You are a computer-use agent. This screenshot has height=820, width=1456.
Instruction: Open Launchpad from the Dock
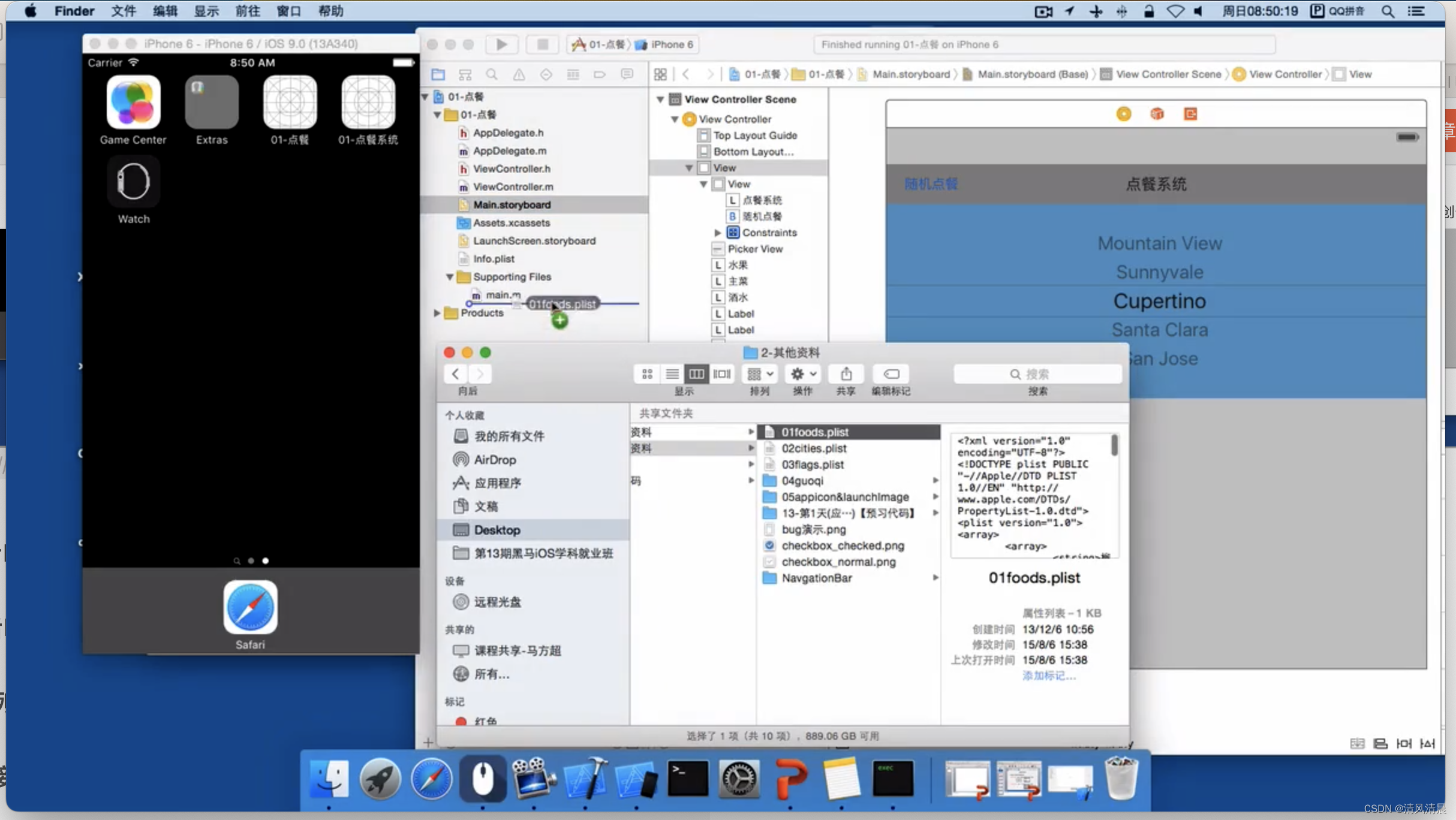380,778
